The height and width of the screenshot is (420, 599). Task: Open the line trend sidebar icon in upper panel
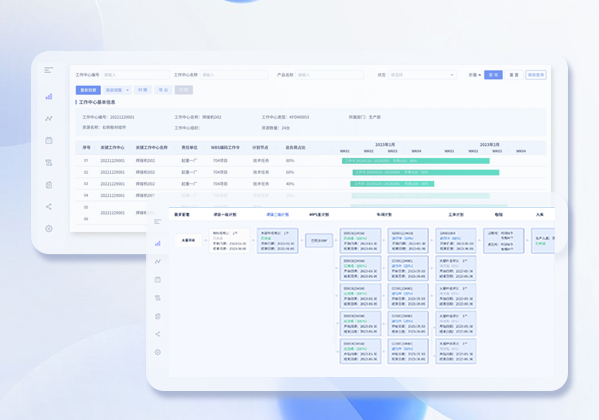49,118
